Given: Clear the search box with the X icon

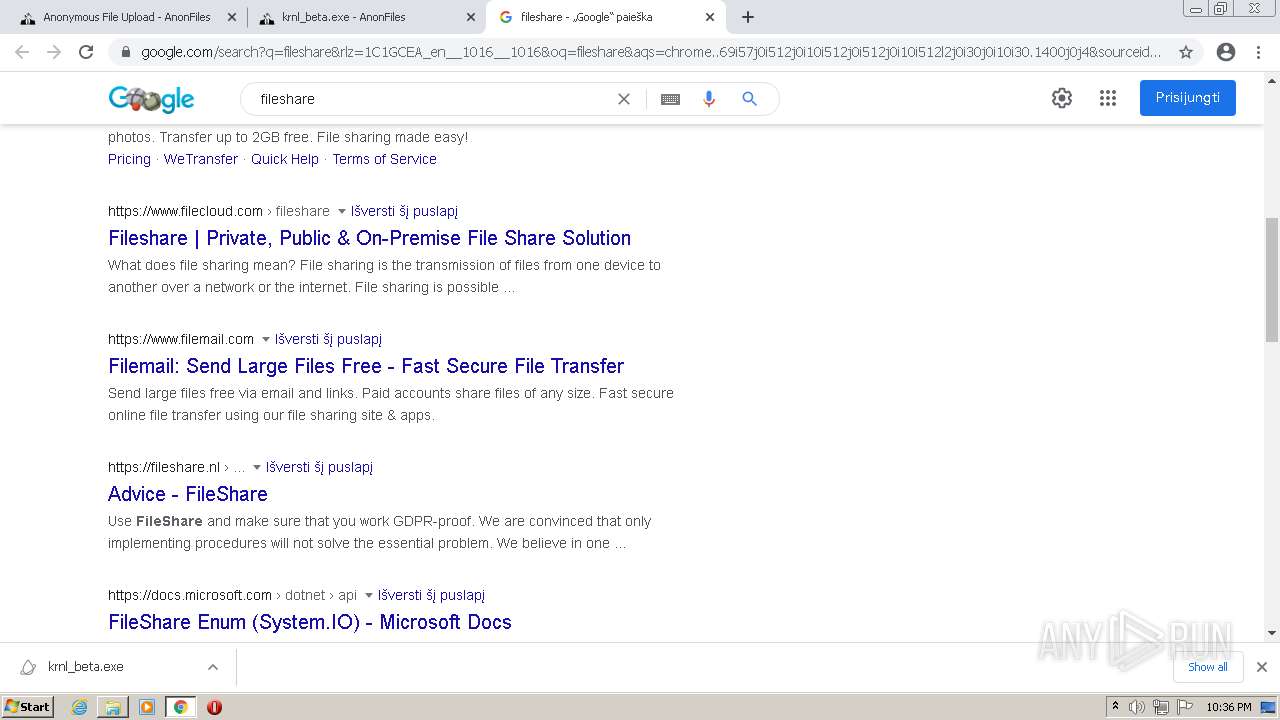Looking at the screenshot, I should point(624,99).
